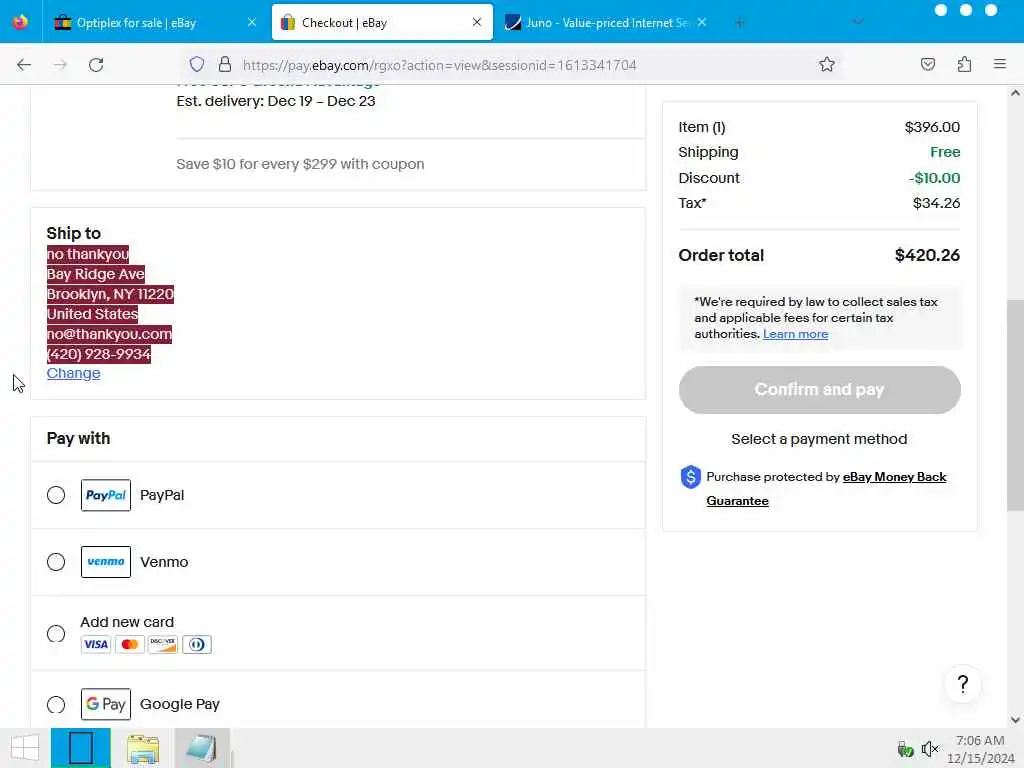The image size is (1024, 768).
Task: Switch to the Checkout eBay tab
Action: click(x=382, y=22)
